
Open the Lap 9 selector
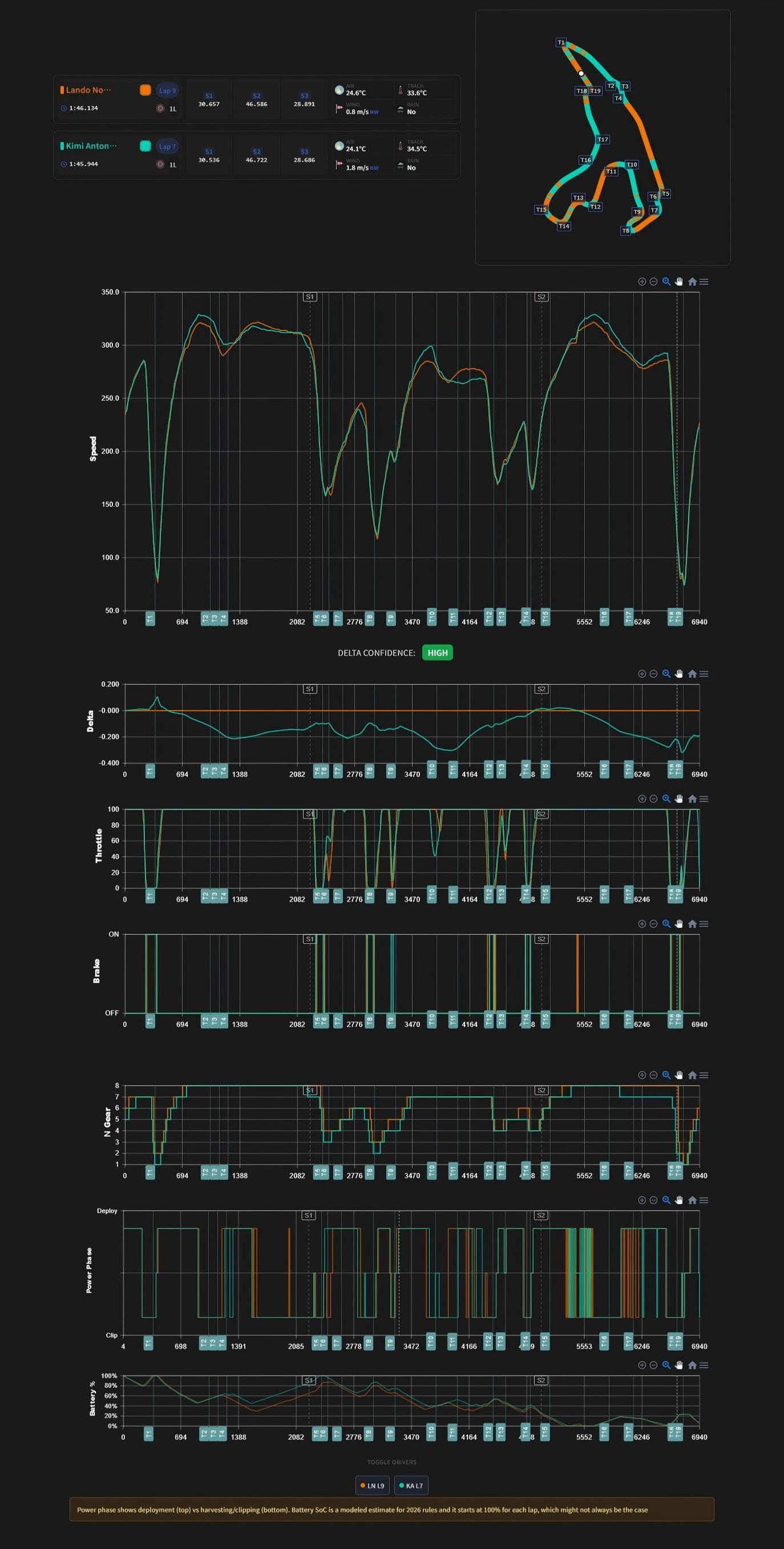[167, 91]
